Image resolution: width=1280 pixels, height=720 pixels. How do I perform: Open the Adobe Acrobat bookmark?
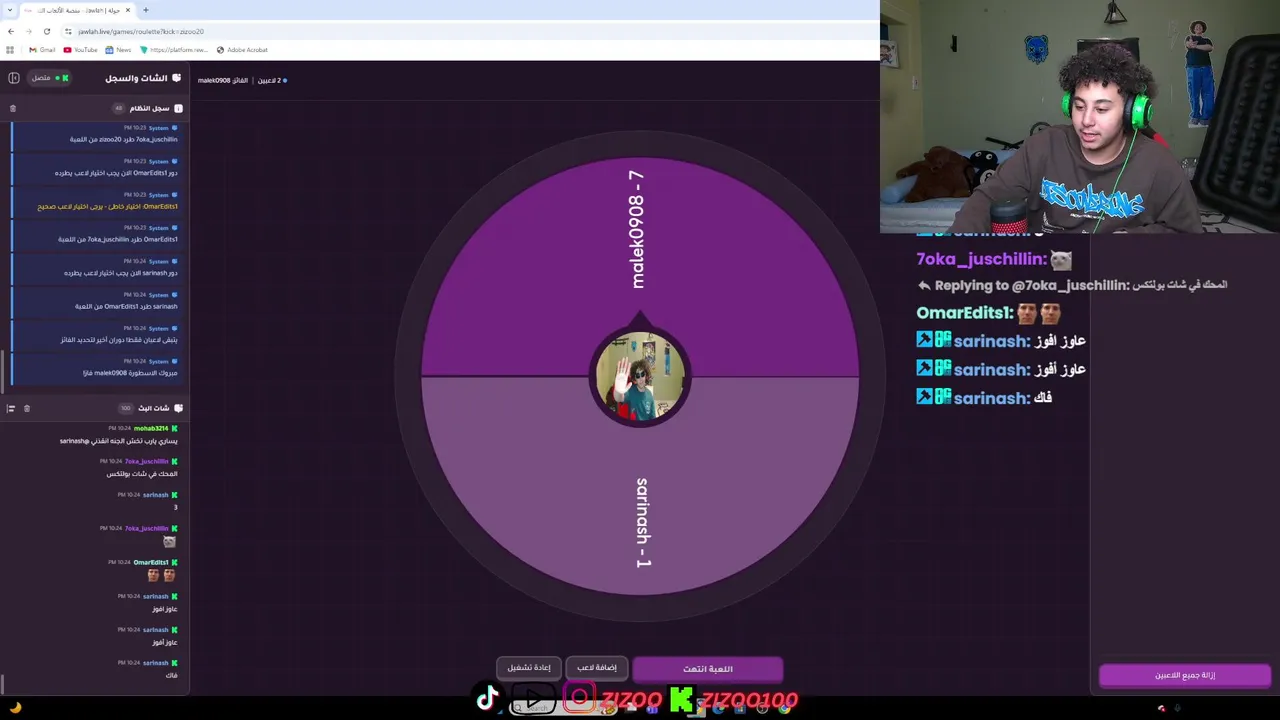point(242,49)
